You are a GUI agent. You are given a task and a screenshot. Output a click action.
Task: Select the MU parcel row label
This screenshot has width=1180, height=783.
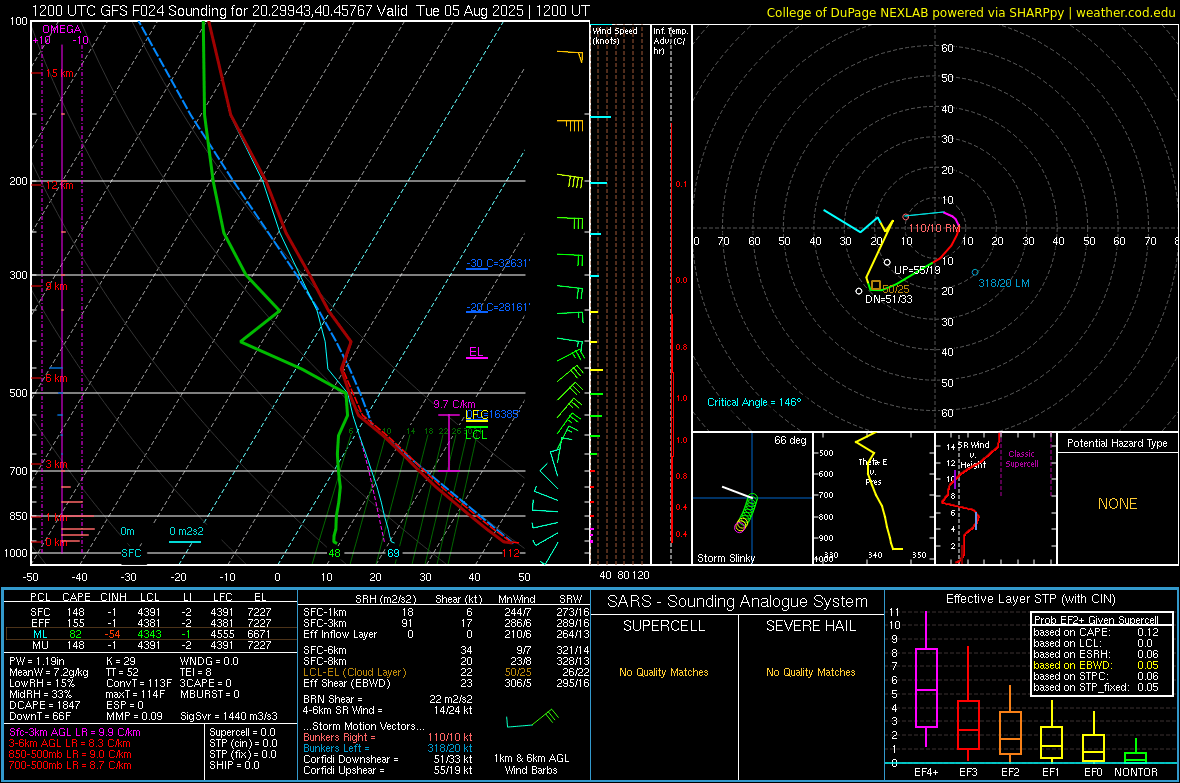tap(40, 644)
